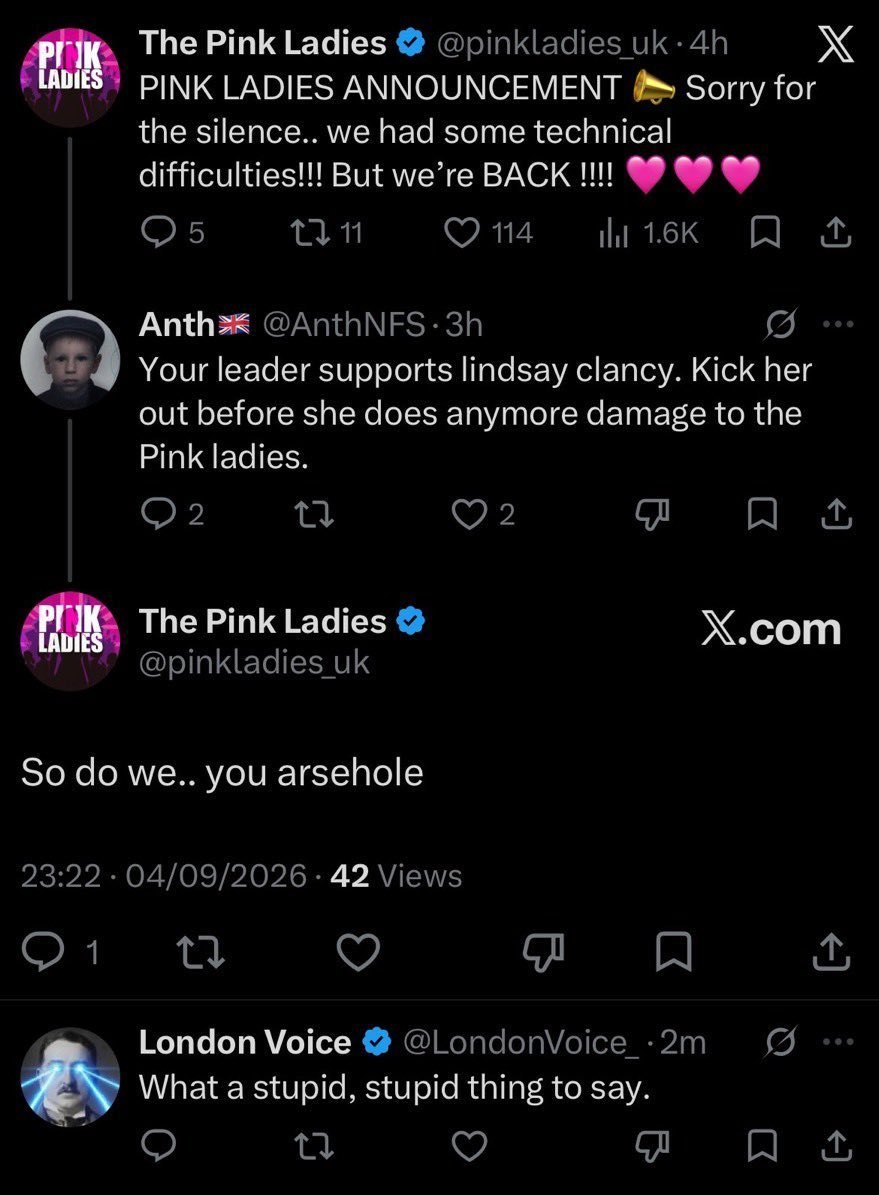Viewport: 879px width, 1195px height.
Task: Repost the Pink Ladies announcement with 11 reposts
Action: click(x=329, y=232)
